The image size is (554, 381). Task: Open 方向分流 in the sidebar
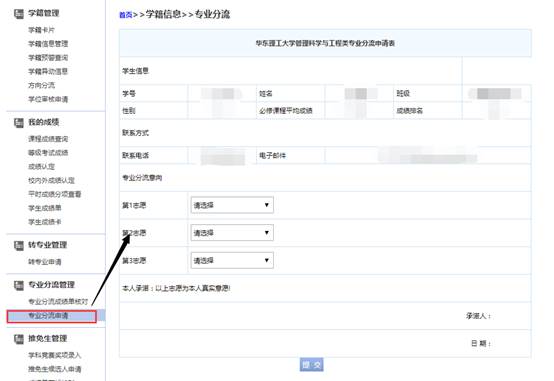pyautogui.click(x=41, y=85)
